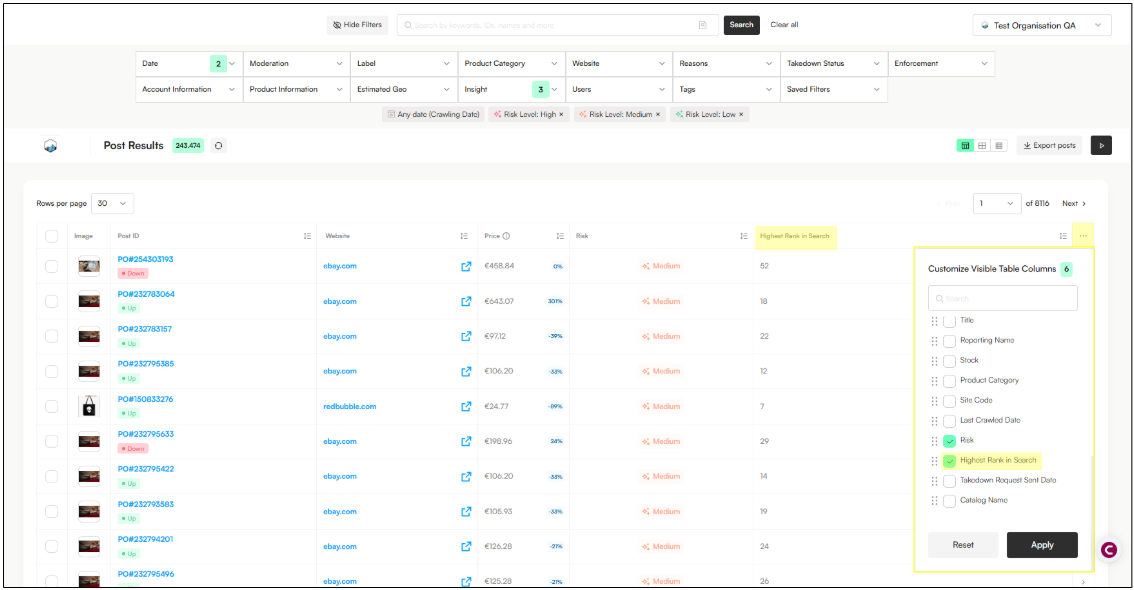Switch to the grid view icon
Viewport: 1134px width, 590px height.
click(x=982, y=145)
